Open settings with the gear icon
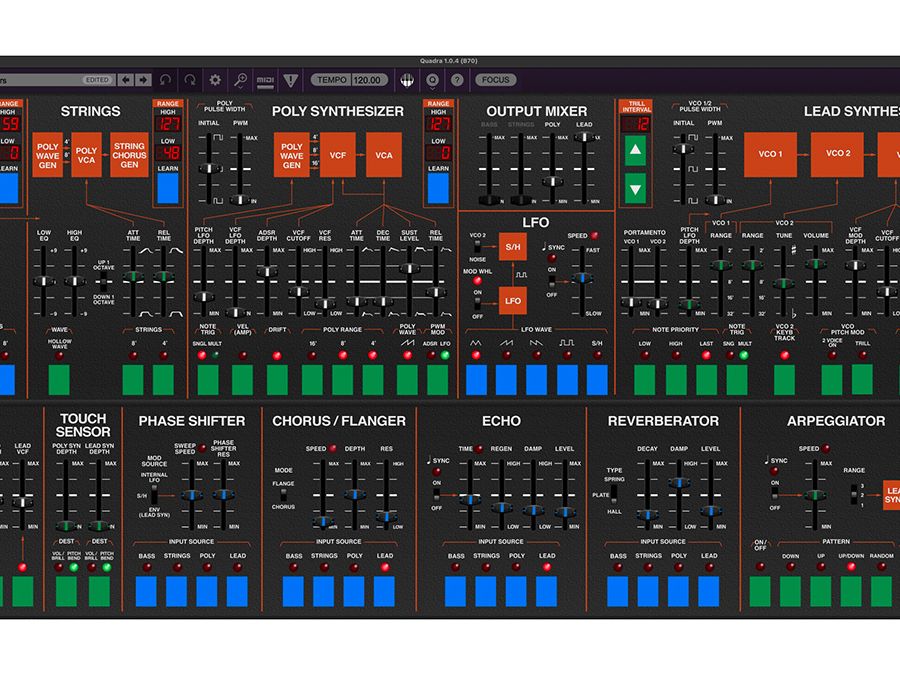The image size is (900, 675). point(215,80)
